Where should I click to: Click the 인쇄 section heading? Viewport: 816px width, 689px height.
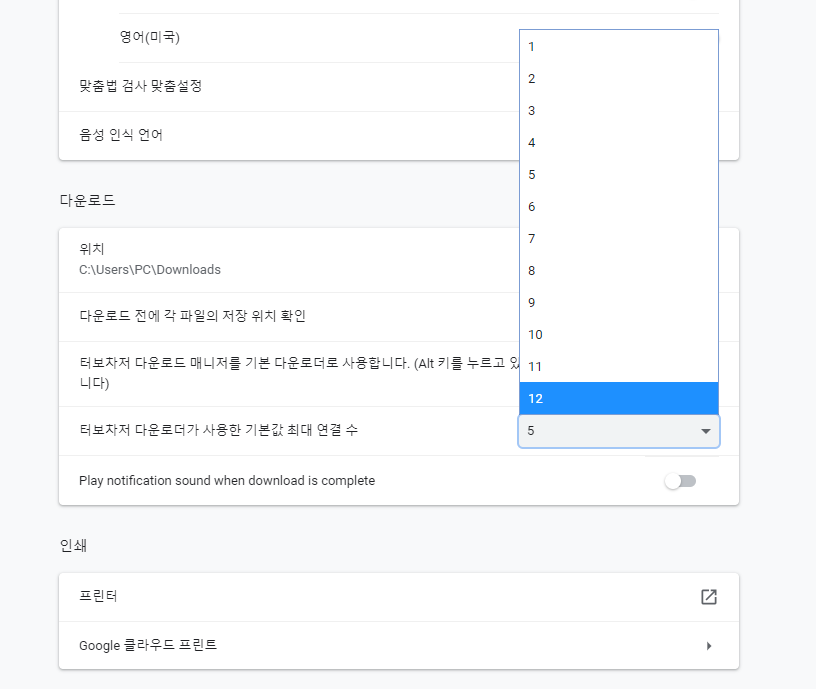[x=73, y=545]
